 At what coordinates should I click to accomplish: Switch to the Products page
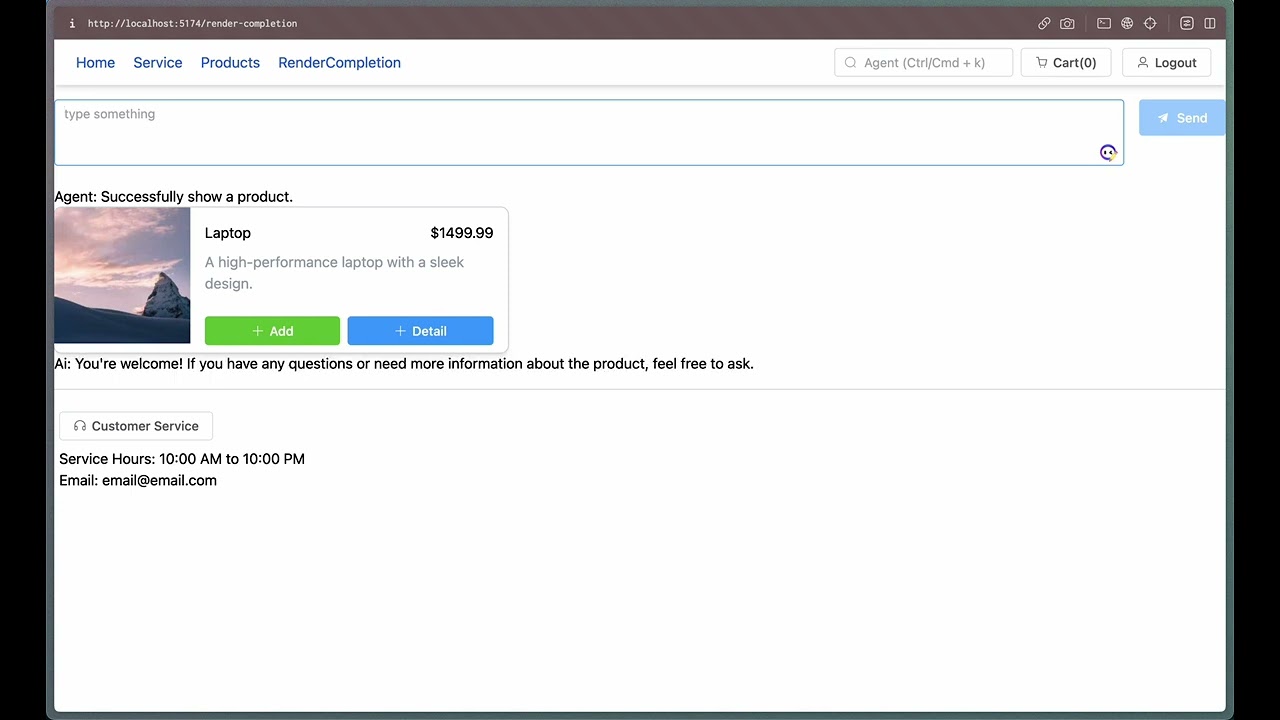[x=230, y=62]
